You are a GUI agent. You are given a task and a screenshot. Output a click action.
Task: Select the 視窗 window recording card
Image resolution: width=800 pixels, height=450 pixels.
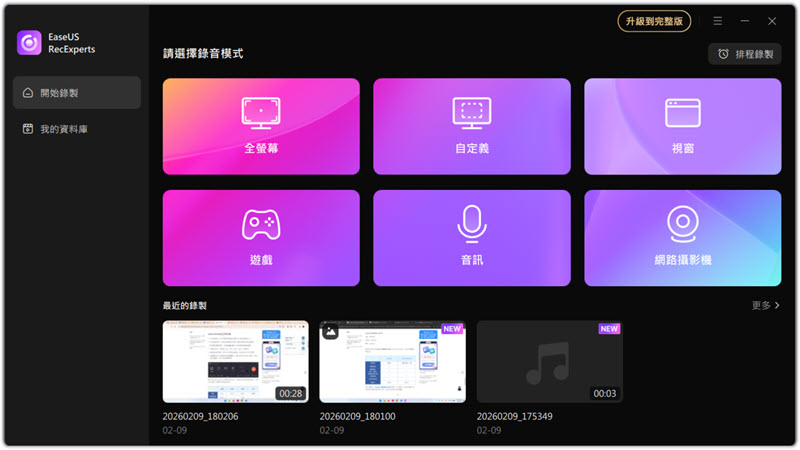683,127
